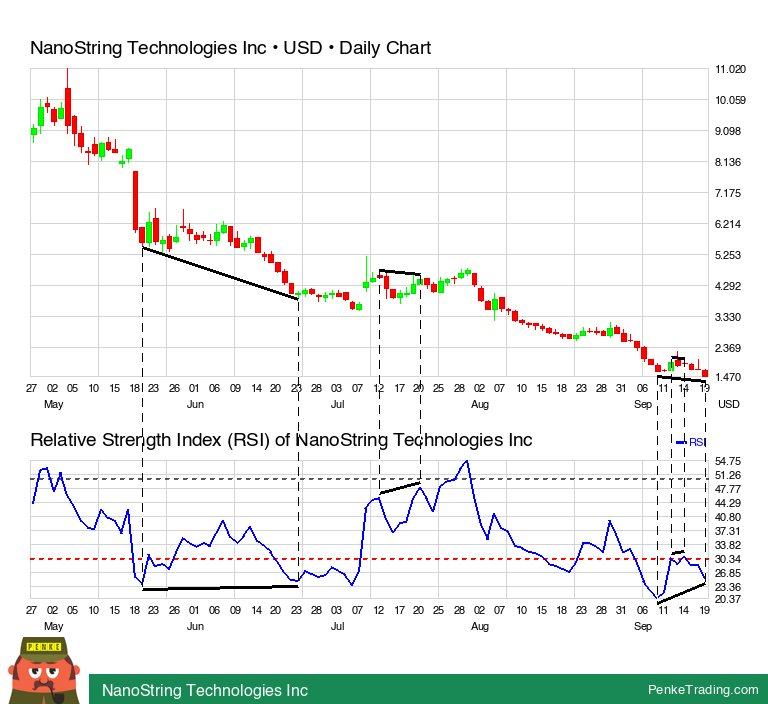Click the 40.80 RSI axis value
The image size is (768, 704).
[x=728, y=517]
